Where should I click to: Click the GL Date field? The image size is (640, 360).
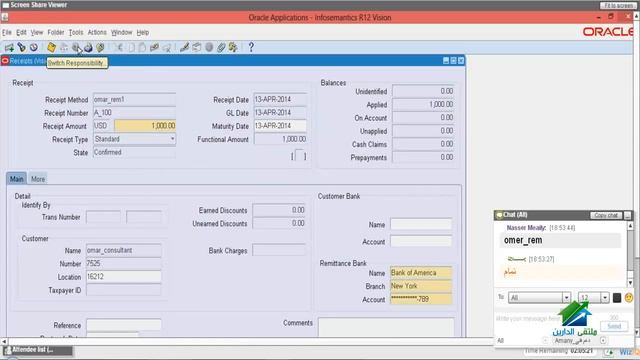[x=280, y=113]
